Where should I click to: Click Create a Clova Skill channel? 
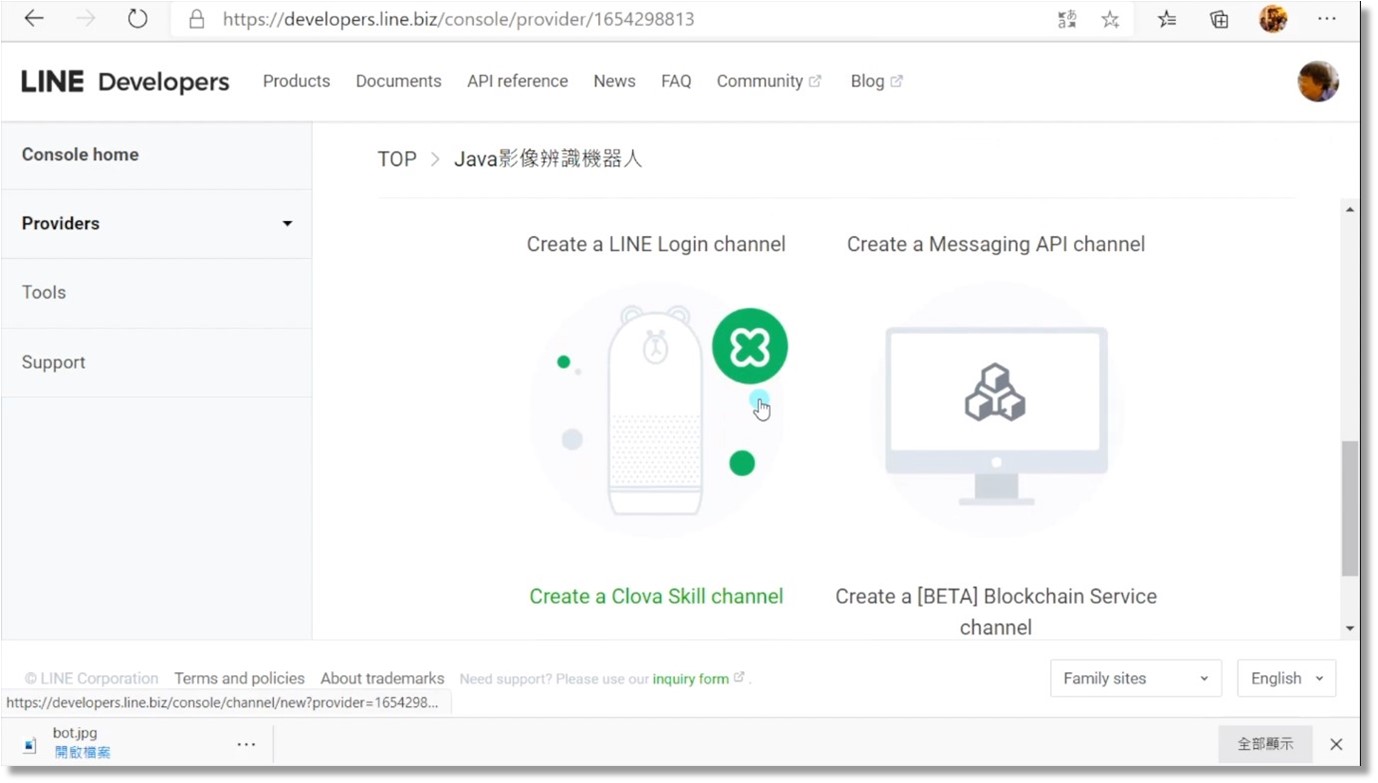click(x=656, y=596)
